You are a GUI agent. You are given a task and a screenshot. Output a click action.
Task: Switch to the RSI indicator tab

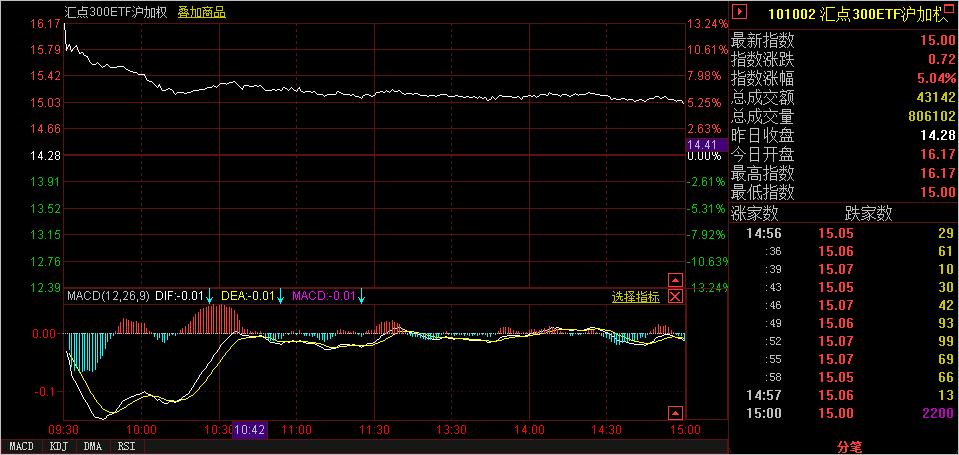127,446
